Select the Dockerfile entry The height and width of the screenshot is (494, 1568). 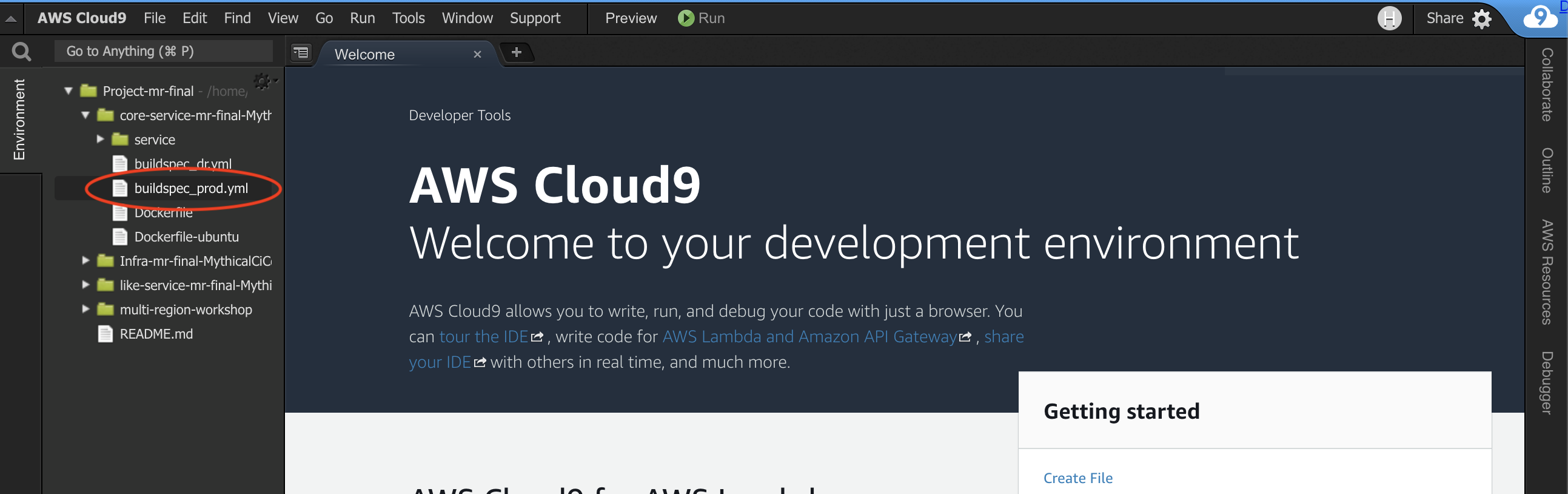(x=163, y=212)
